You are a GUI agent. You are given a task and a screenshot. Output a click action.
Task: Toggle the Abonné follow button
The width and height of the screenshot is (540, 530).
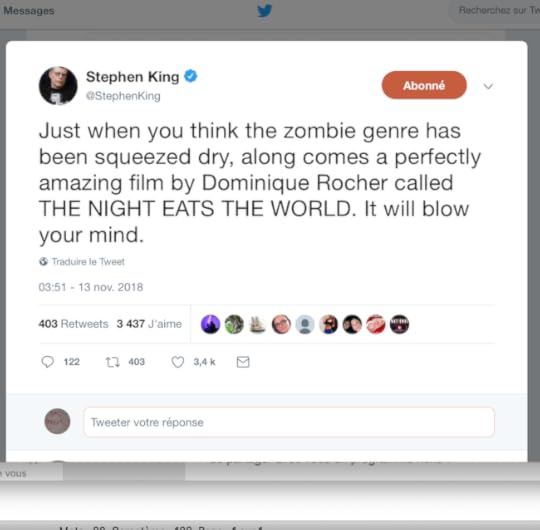[x=424, y=85]
